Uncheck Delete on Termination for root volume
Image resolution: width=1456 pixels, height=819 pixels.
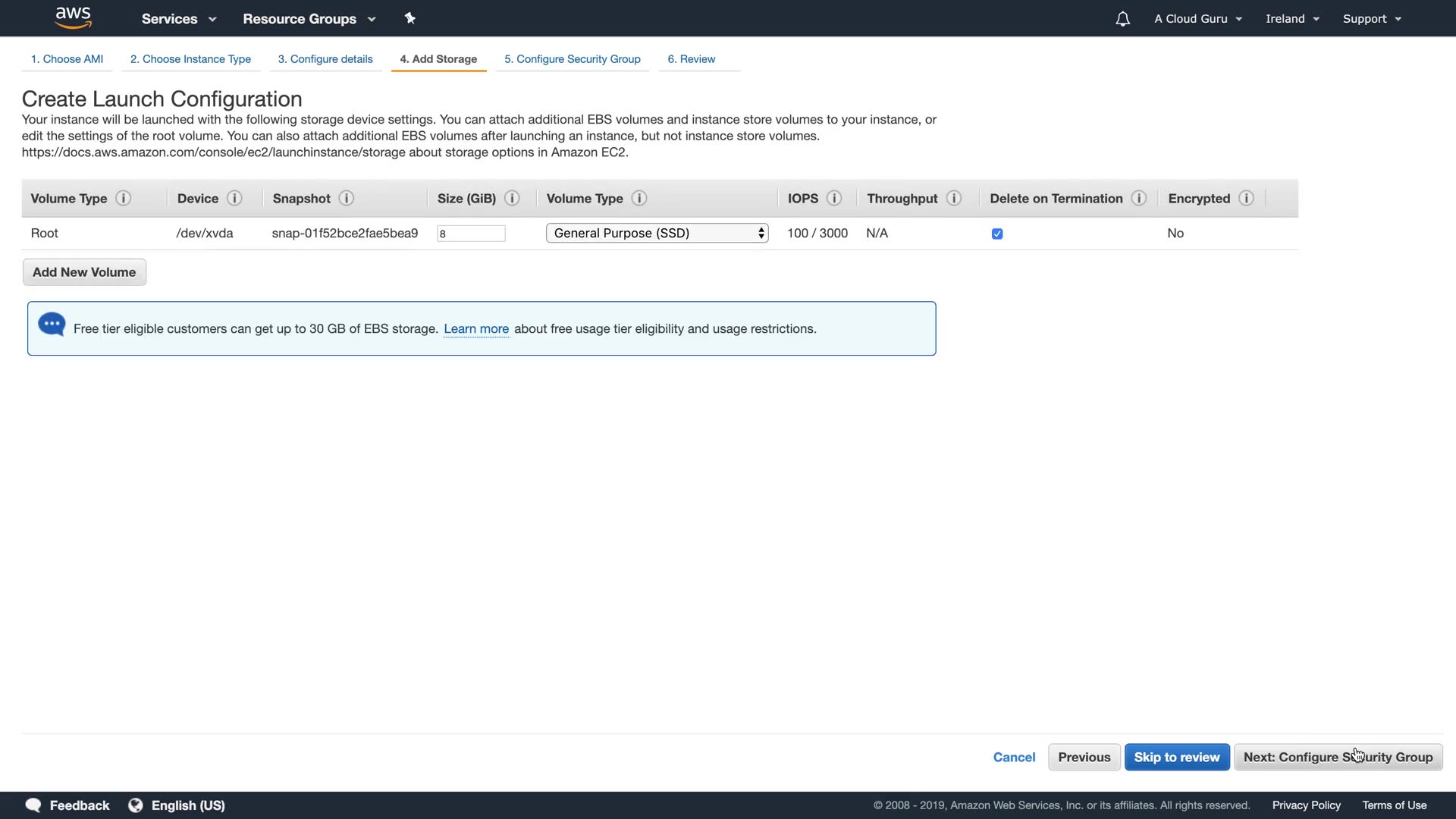(997, 234)
